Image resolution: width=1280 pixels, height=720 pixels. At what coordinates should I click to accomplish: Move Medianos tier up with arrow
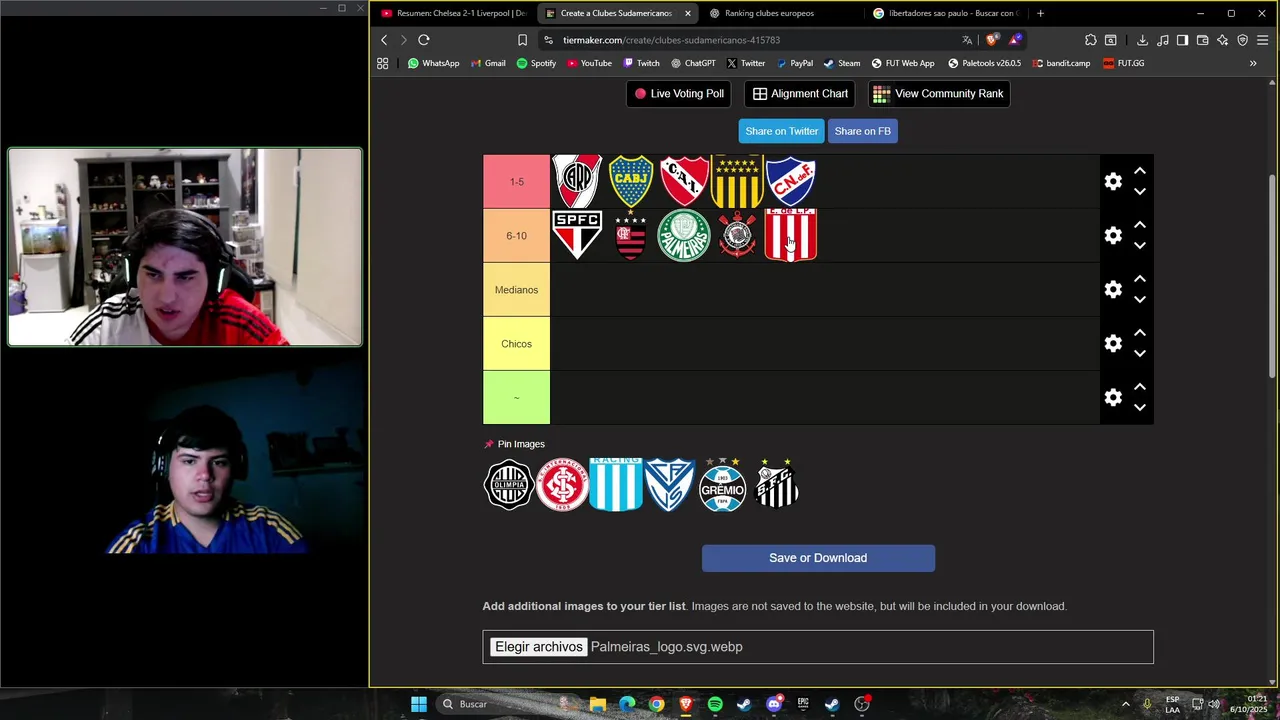click(x=1140, y=279)
